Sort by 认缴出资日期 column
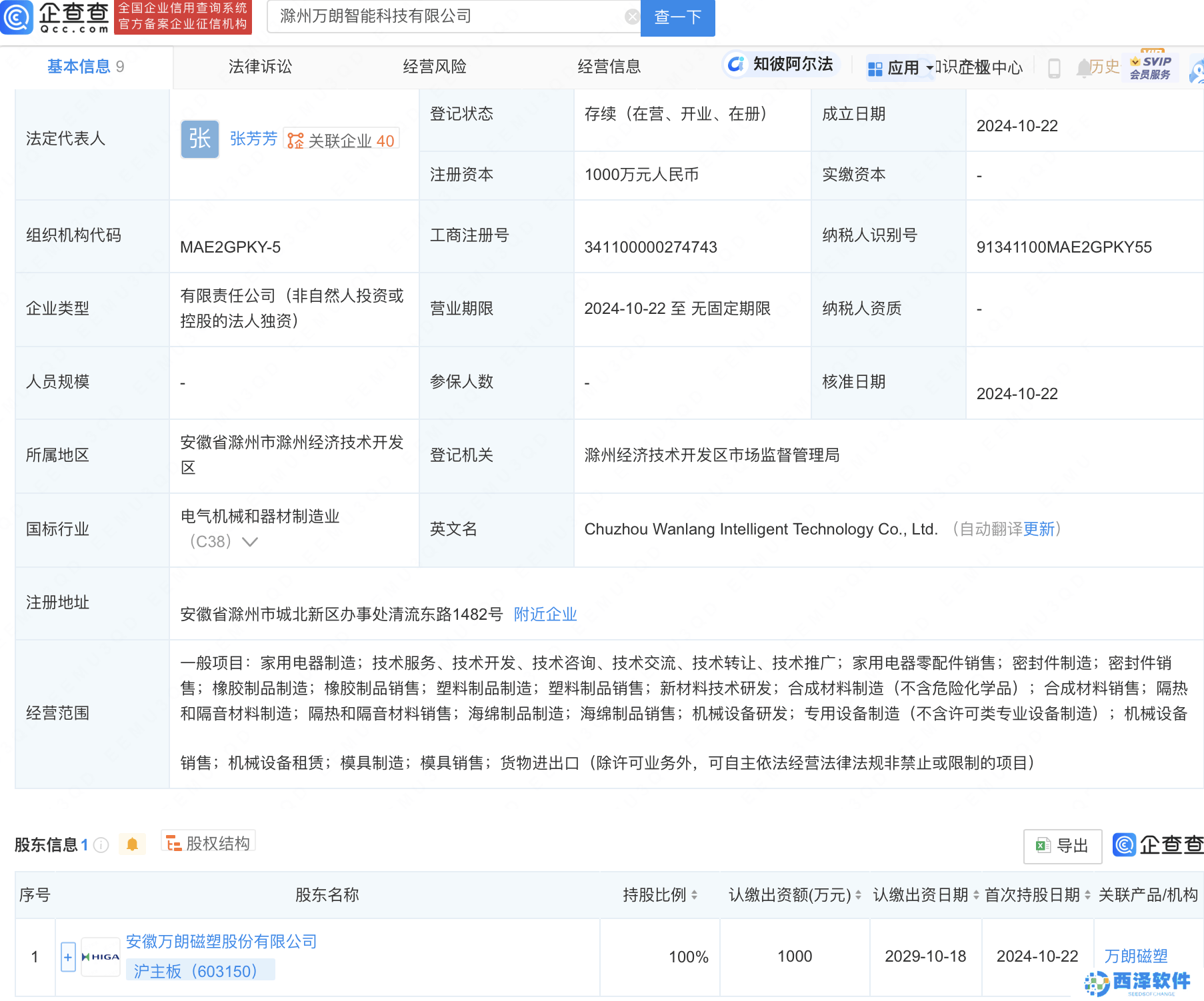This screenshot has width=1204, height=1001. (976, 895)
